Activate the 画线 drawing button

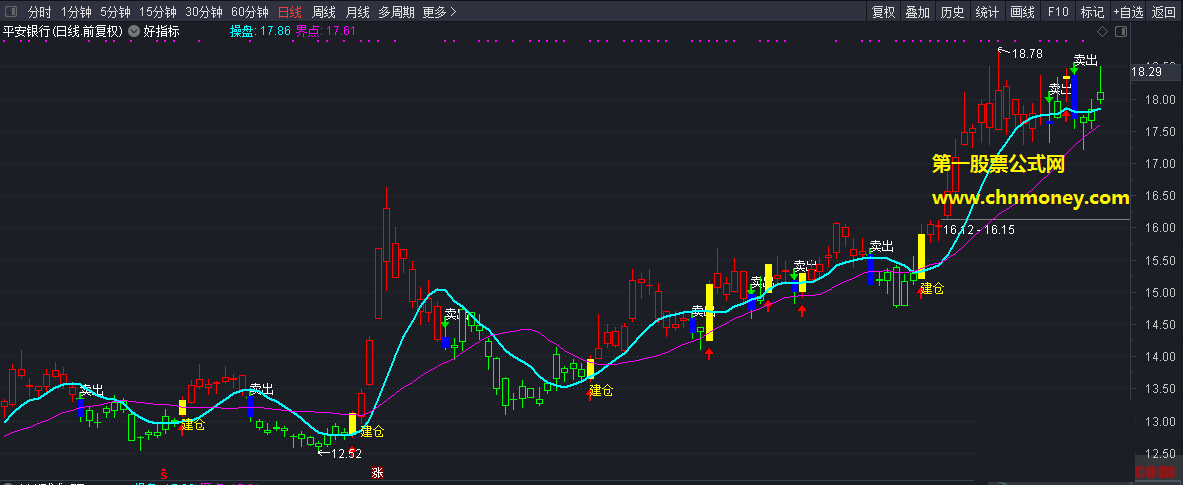[x=1022, y=12]
